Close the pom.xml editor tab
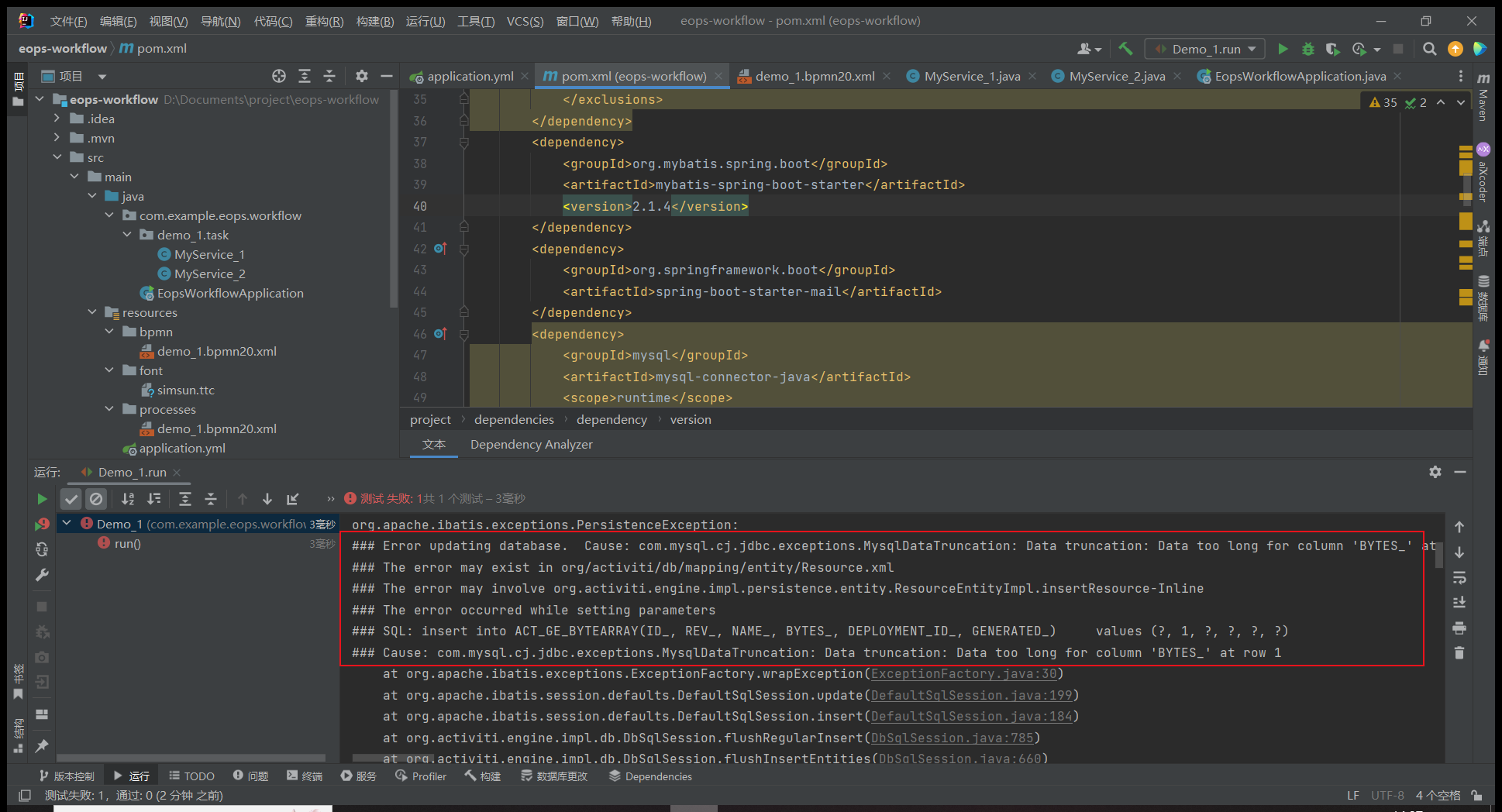This screenshot has height=812, width=1502. click(718, 76)
